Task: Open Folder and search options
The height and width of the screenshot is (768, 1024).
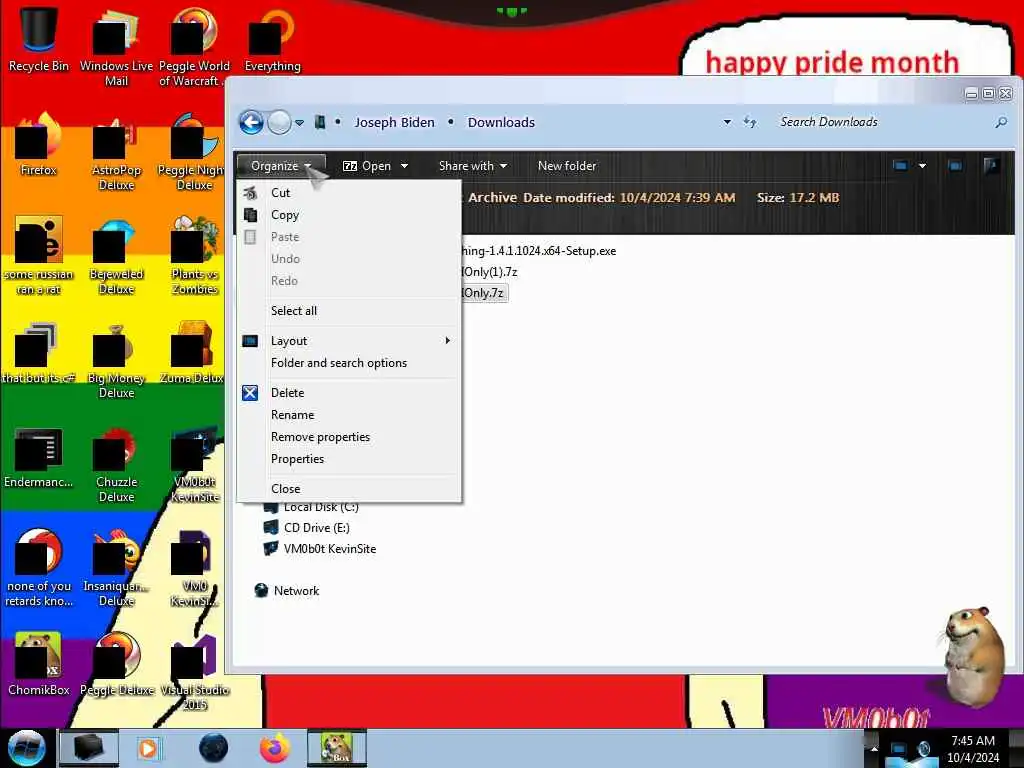Action: point(349,362)
